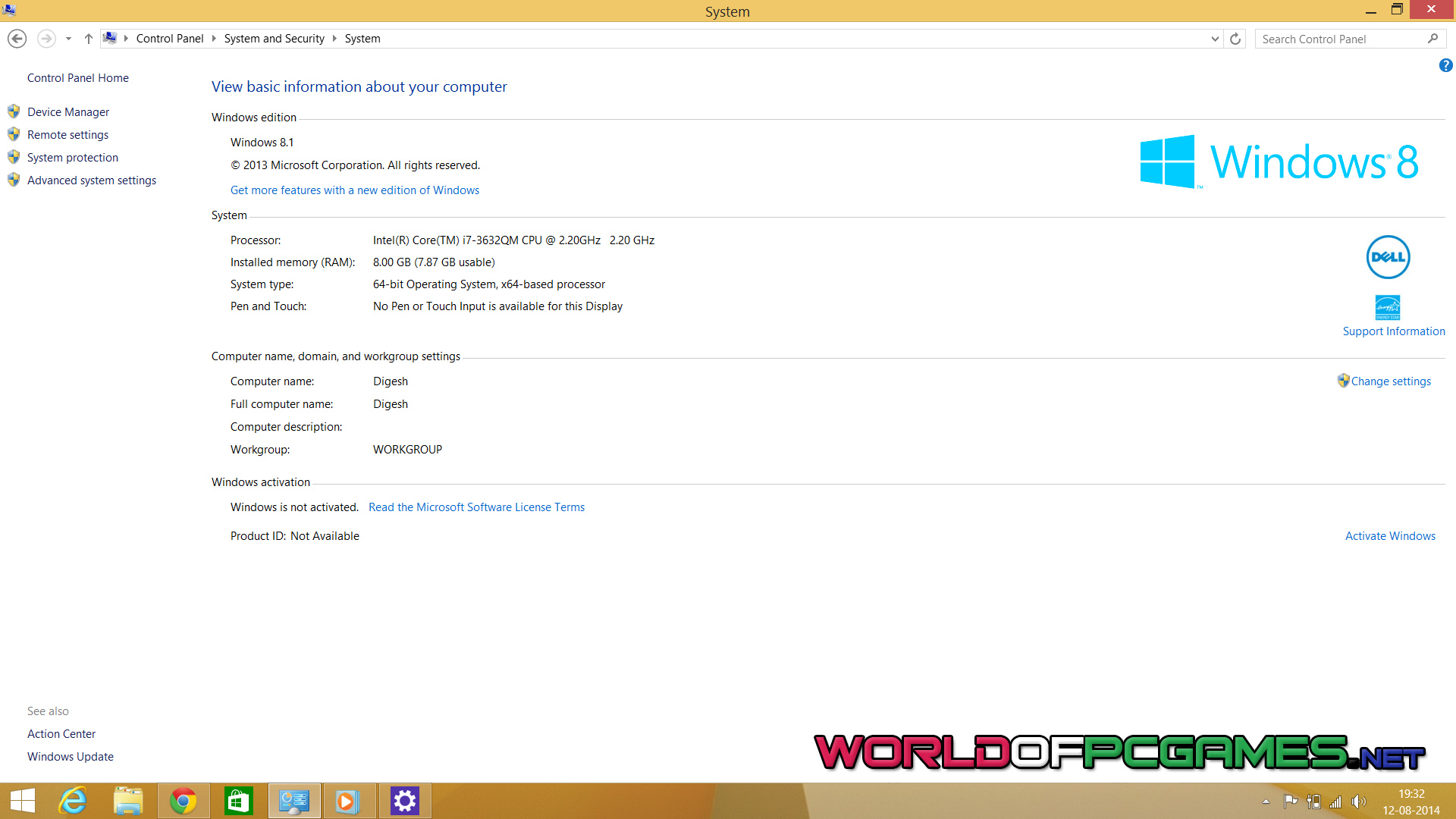Click the Dell logo
1456x819 pixels.
coord(1388,257)
